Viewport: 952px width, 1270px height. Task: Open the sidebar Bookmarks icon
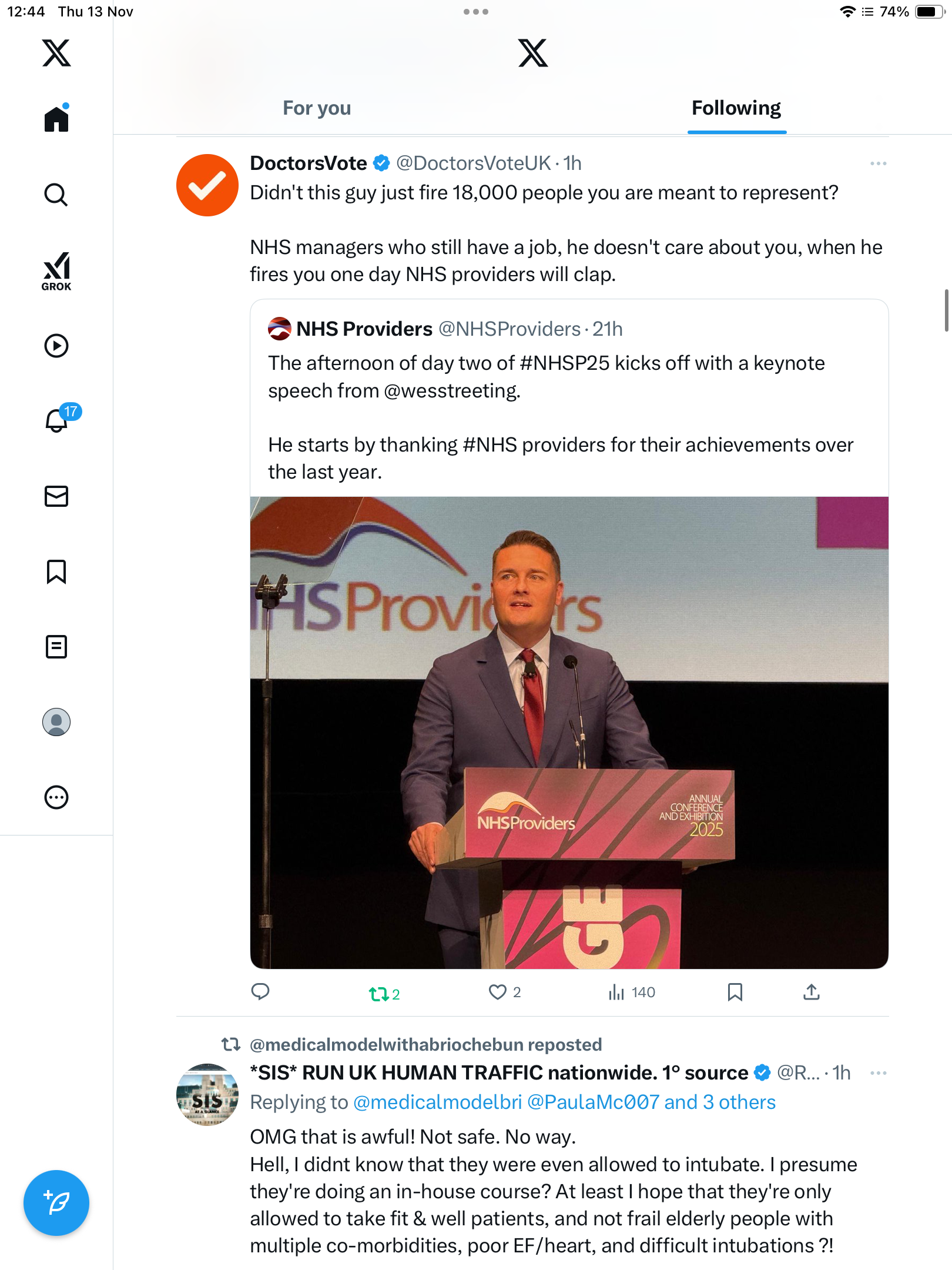(x=56, y=571)
